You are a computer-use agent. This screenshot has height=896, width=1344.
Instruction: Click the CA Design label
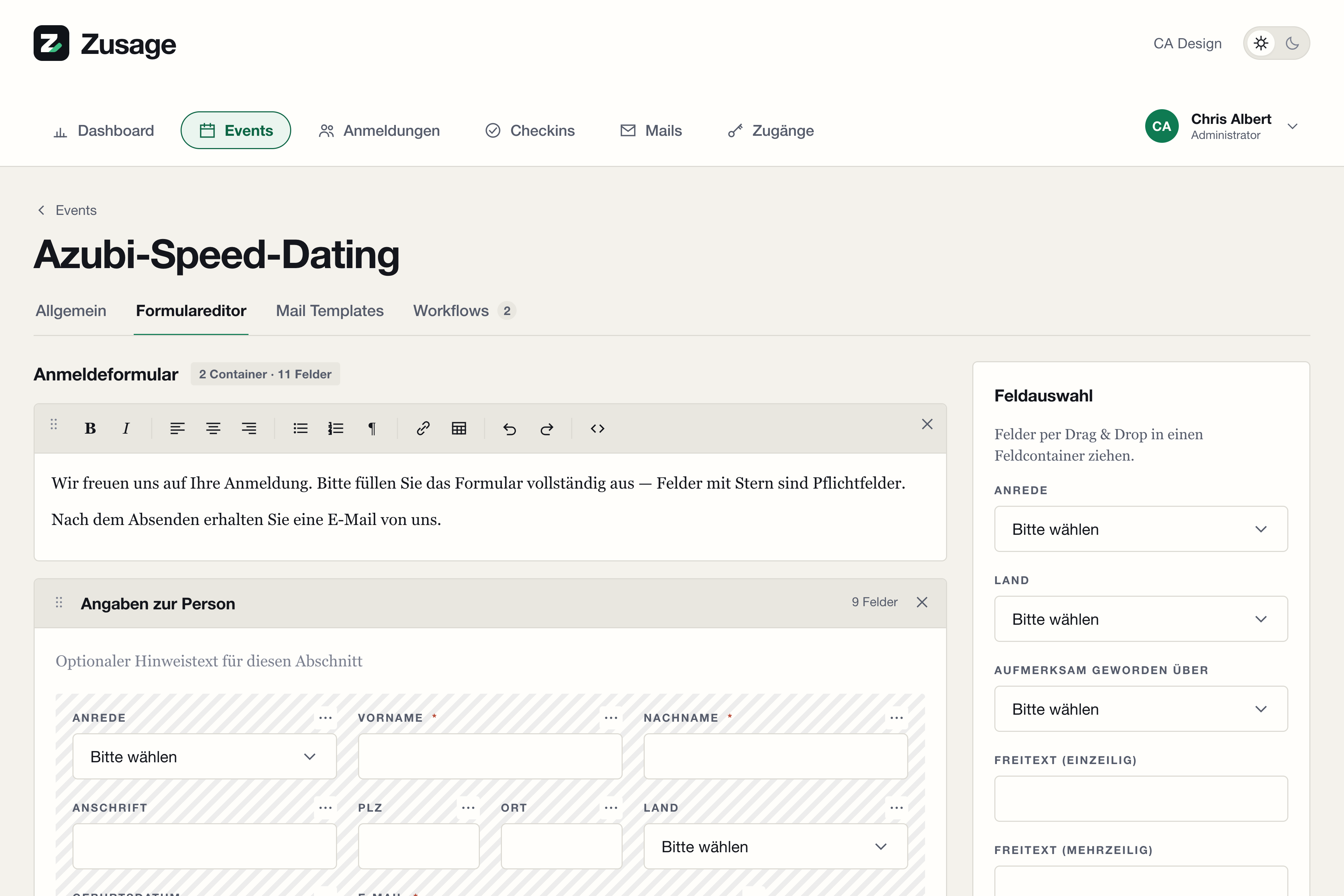(1188, 43)
